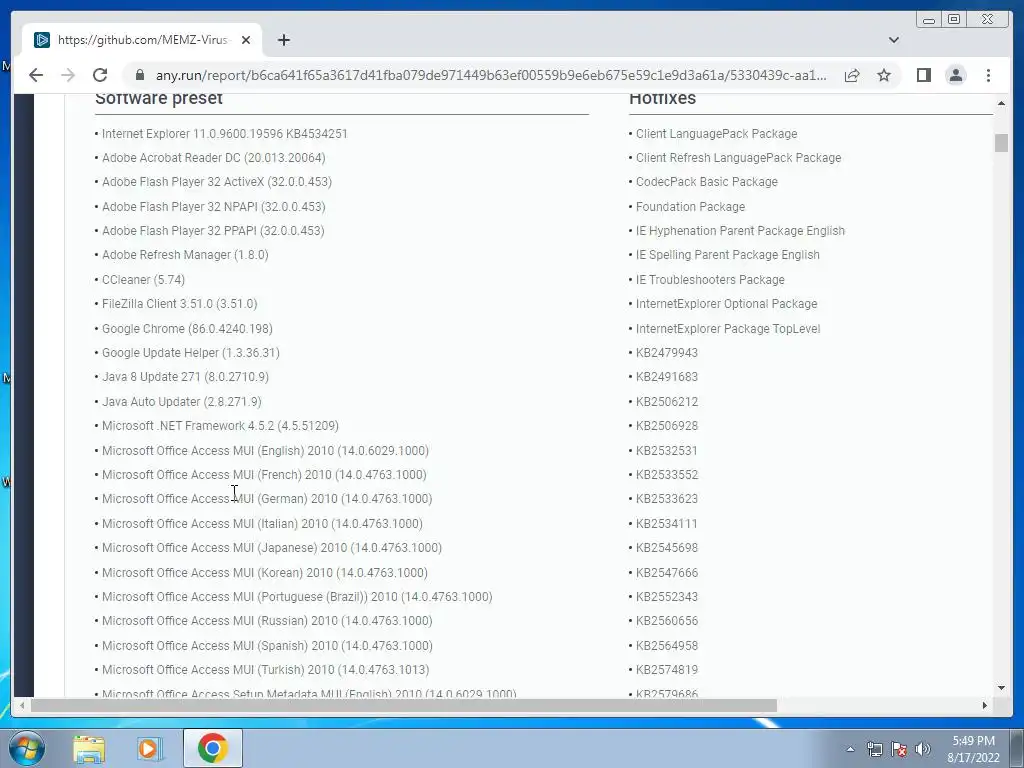Click the vertical scrollbar up arrow
Viewport: 1024px width, 768px height.
click(x=1001, y=103)
